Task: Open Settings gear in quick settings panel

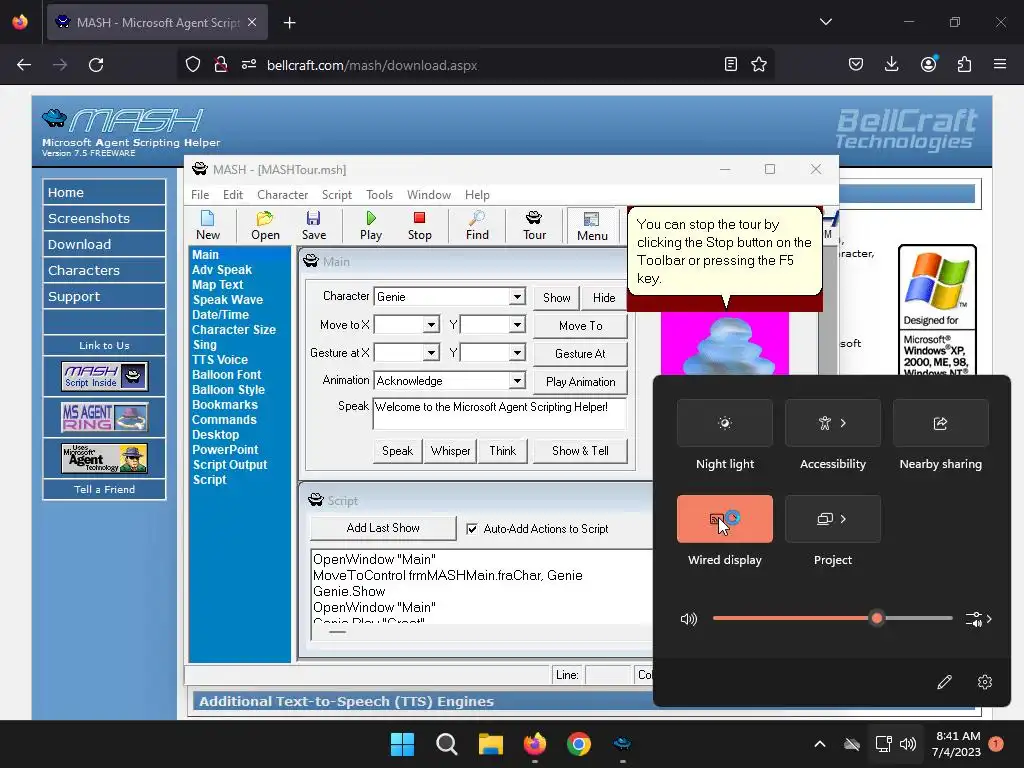Action: pyautogui.click(x=985, y=682)
